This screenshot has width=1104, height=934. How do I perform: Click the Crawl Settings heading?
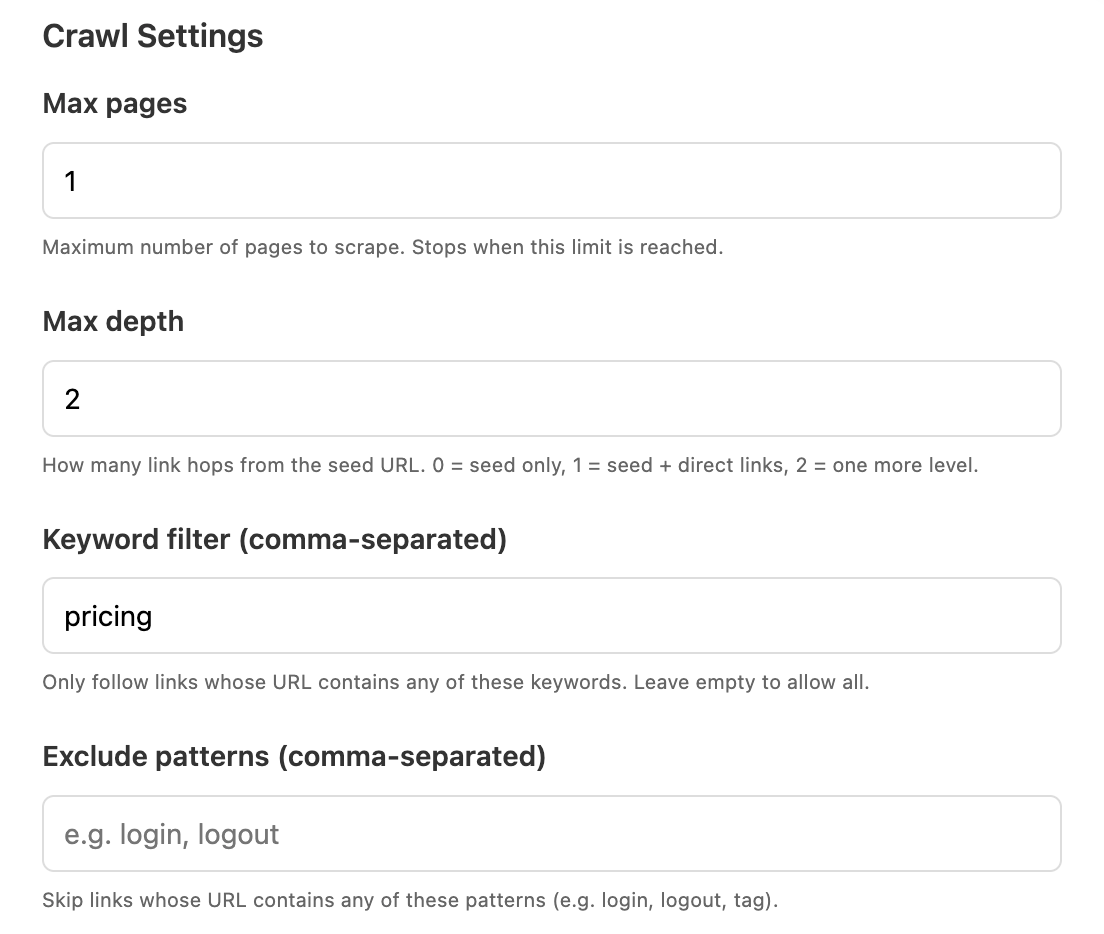[x=153, y=36]
